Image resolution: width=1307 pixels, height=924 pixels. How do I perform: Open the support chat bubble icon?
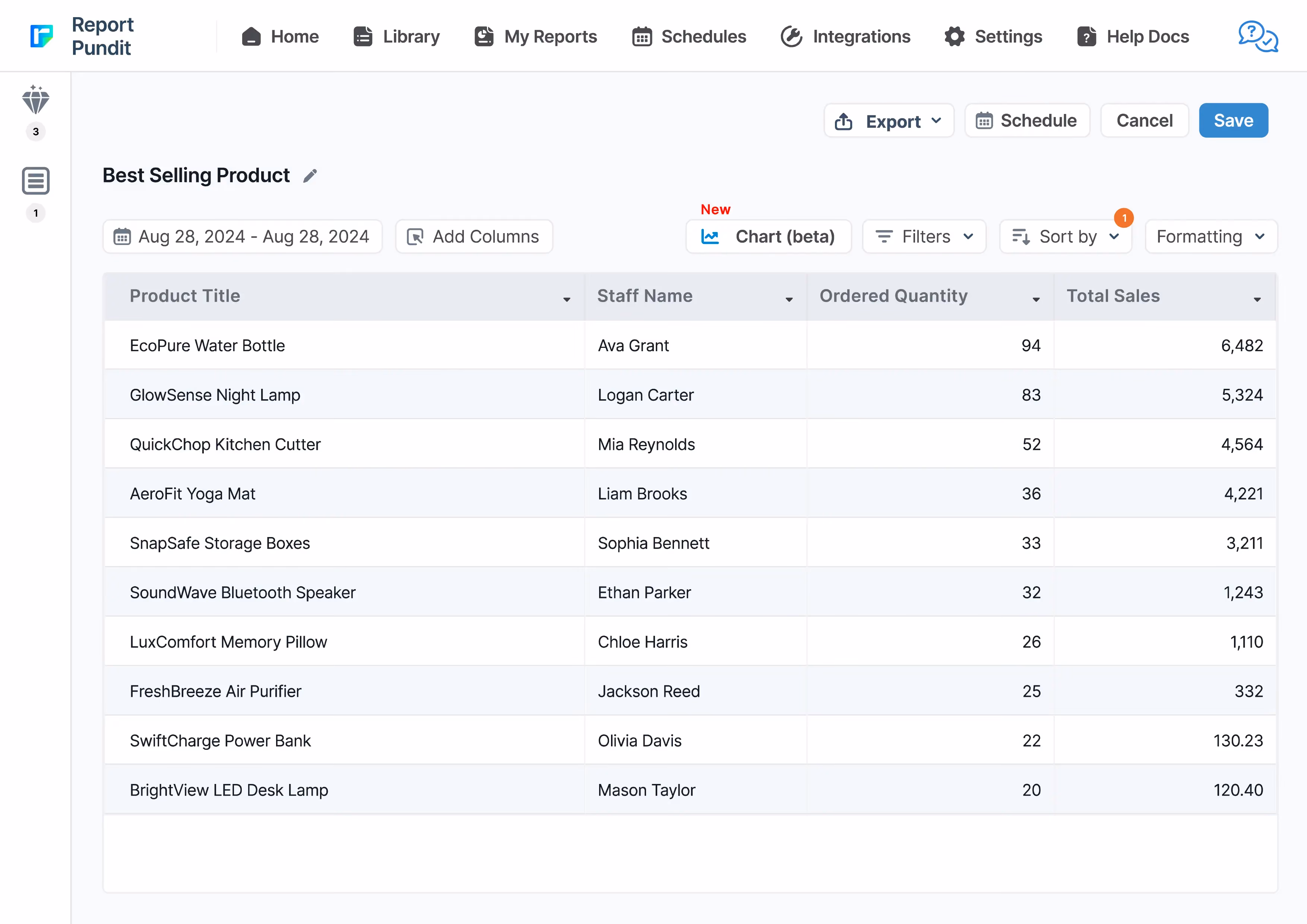point(1258,36)
